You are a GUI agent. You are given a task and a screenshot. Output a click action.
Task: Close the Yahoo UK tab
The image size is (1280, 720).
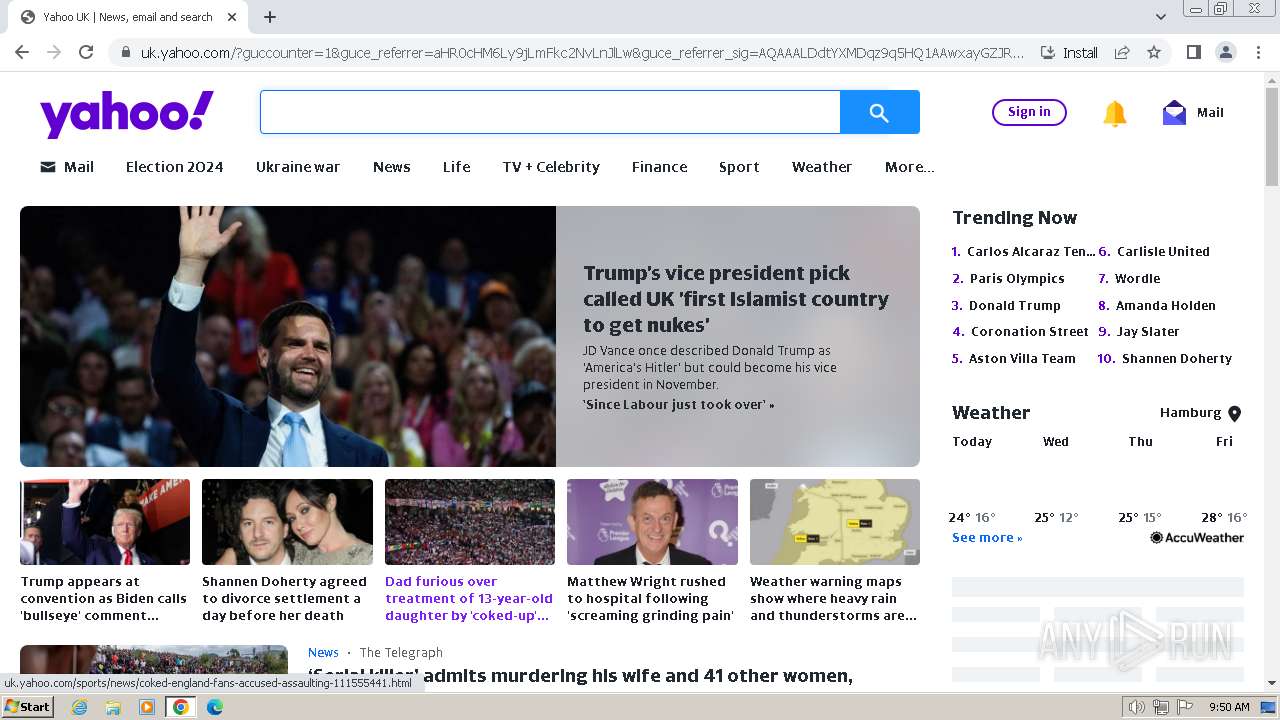click(x=232, y=17)
